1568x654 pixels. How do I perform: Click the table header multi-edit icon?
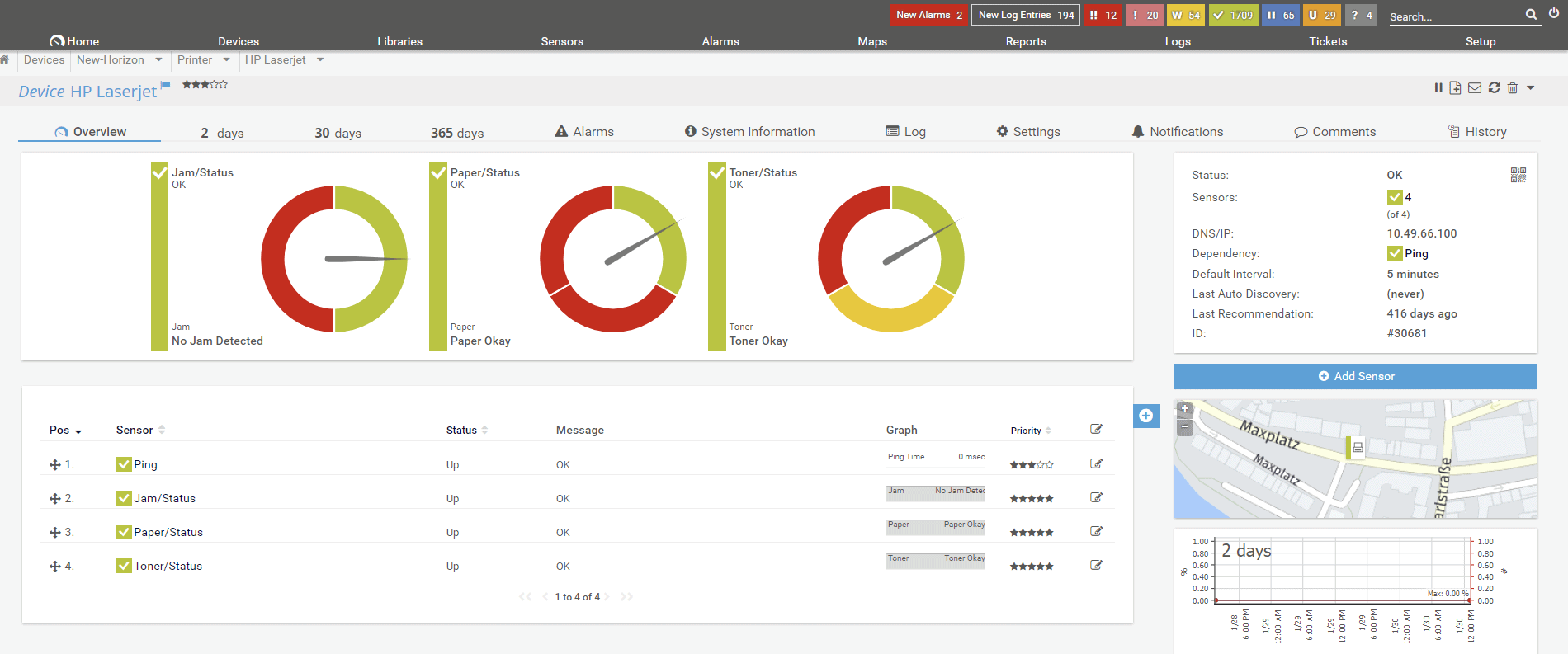(1096, 429)
